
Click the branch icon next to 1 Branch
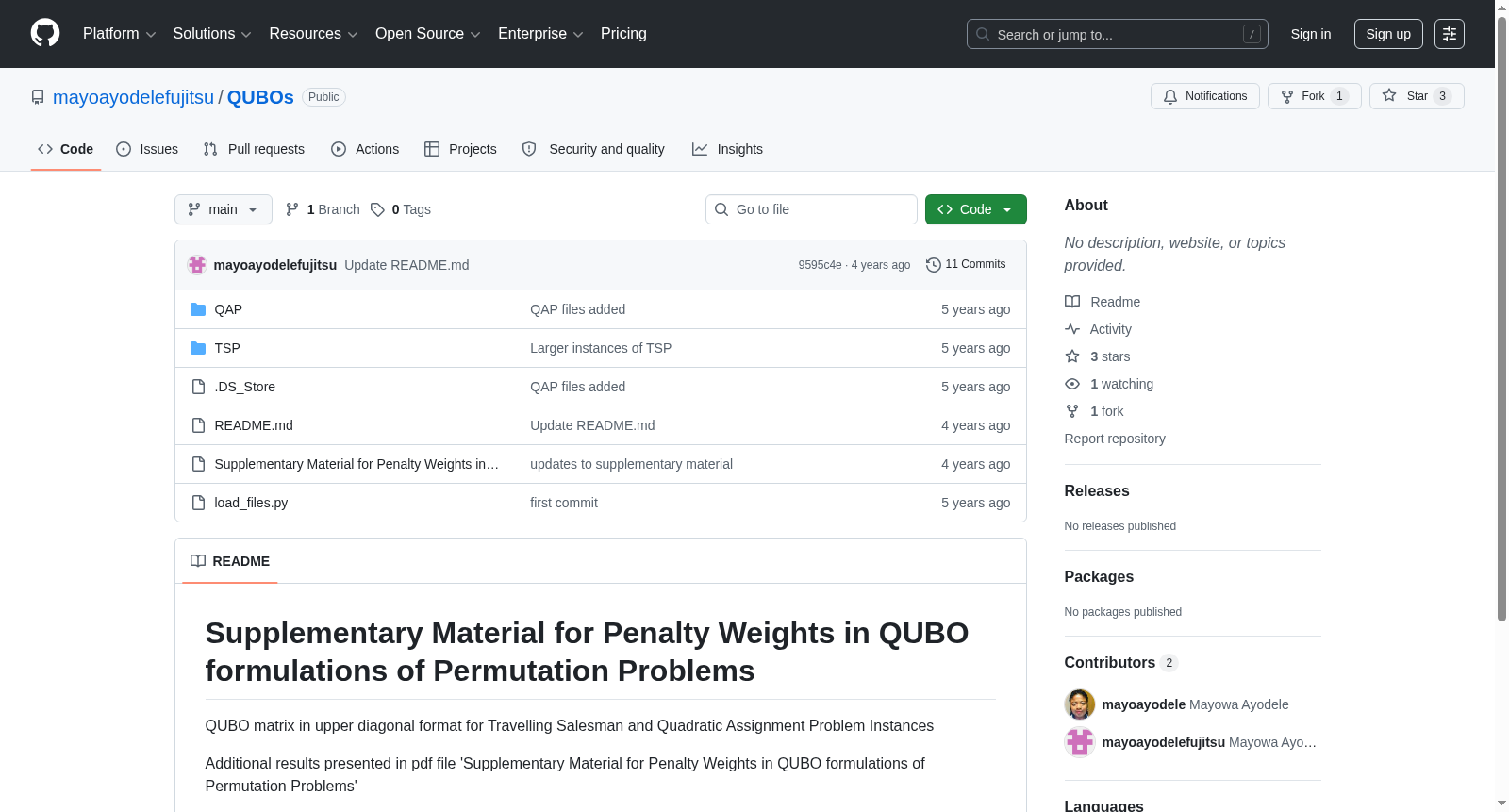(x=292, y=209)
